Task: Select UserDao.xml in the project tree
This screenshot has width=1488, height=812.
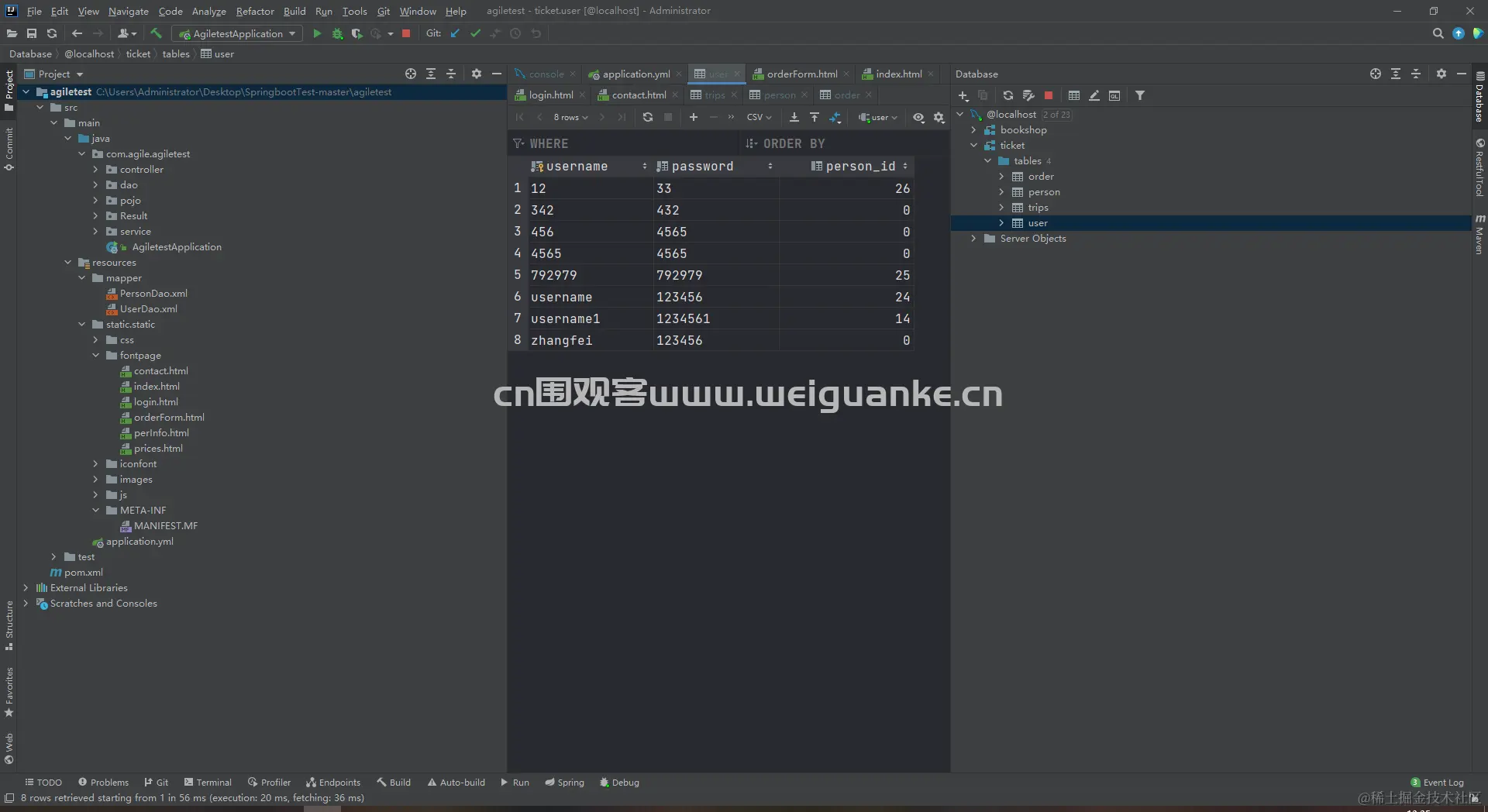Action: 148,309
